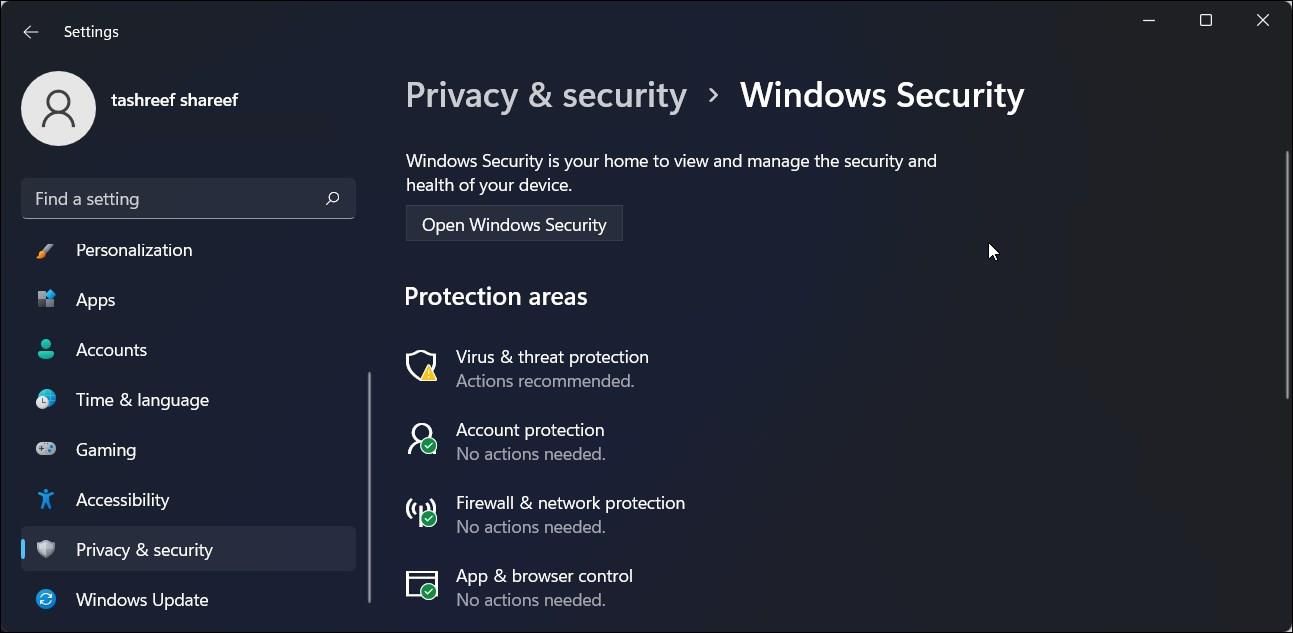Click the back arrow to return
This screenshot has height=633, width=1293.
point(31,31)
